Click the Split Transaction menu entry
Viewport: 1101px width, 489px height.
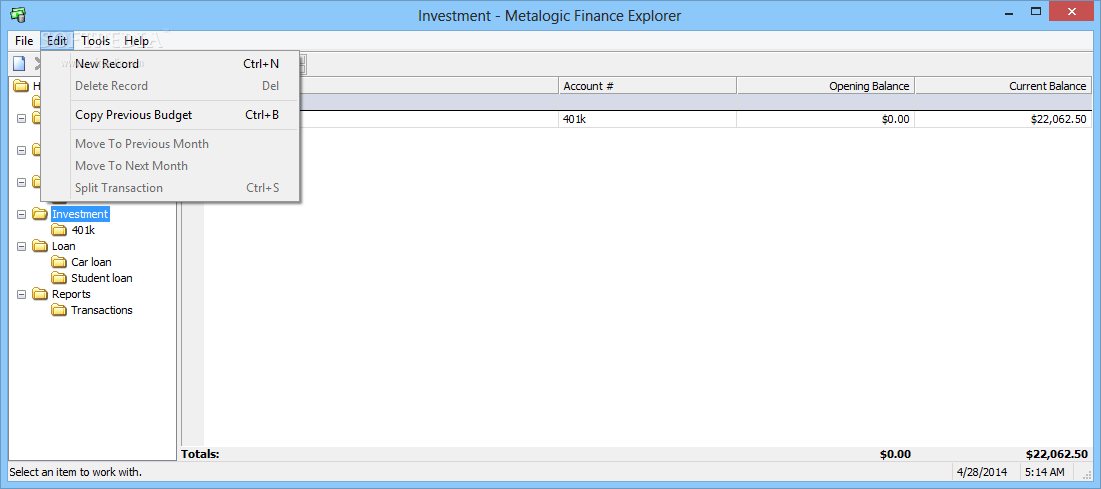[x=171, y=188]
